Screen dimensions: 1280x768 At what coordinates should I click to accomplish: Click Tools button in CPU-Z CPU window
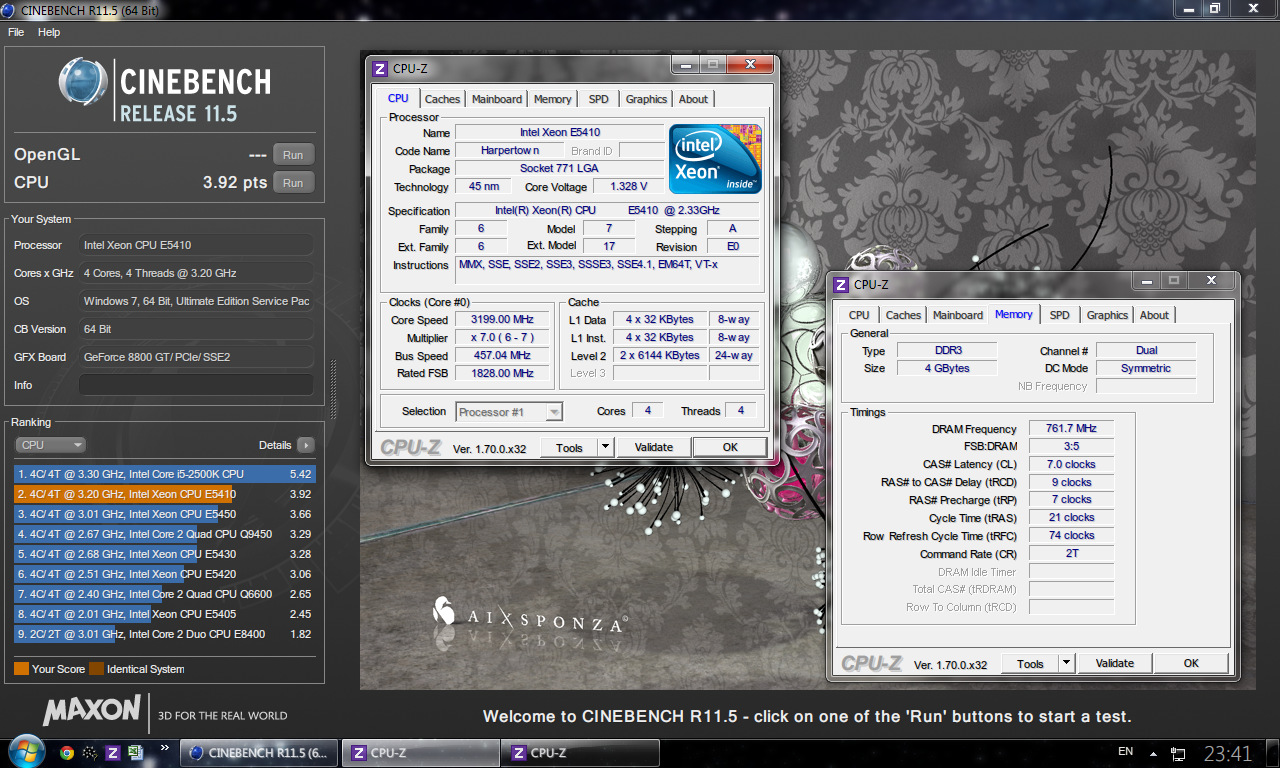[569, 447]
